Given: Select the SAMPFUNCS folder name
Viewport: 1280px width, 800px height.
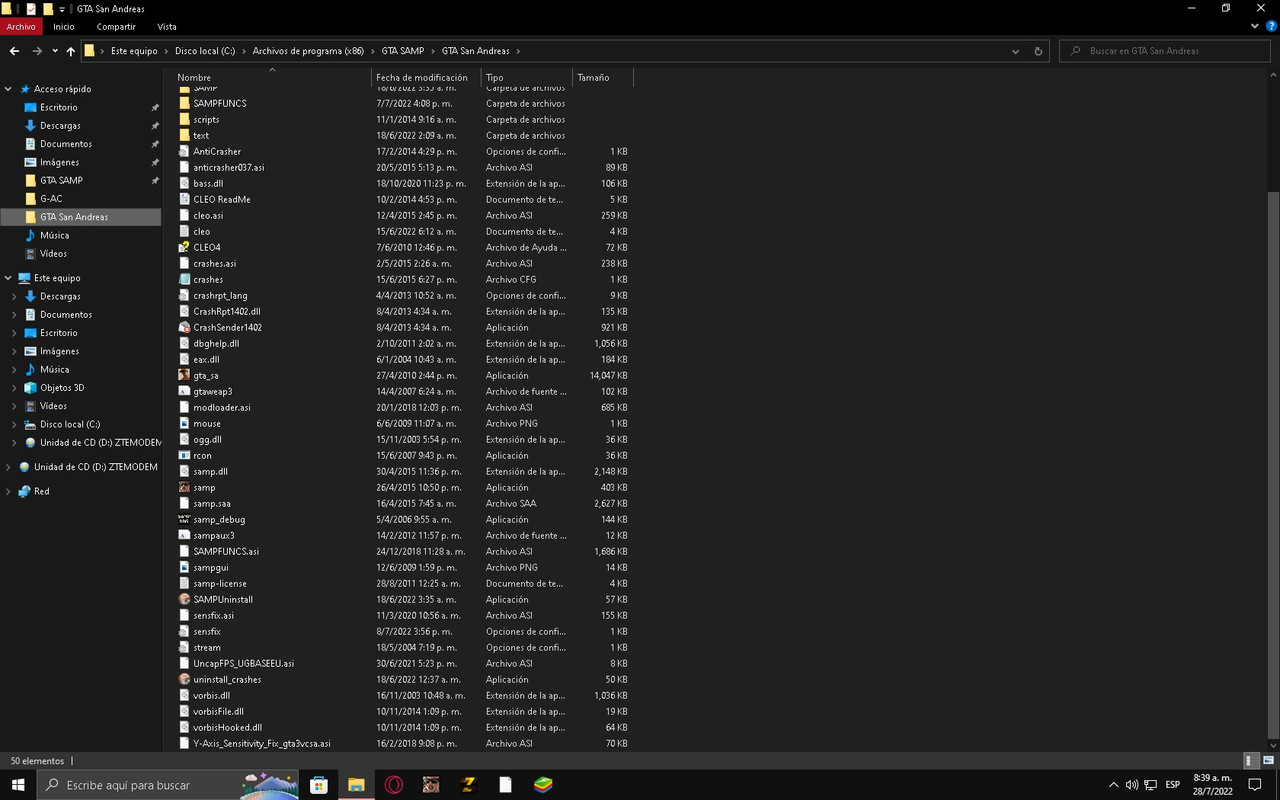Looking at the screenshot, I should click(220, 103).
